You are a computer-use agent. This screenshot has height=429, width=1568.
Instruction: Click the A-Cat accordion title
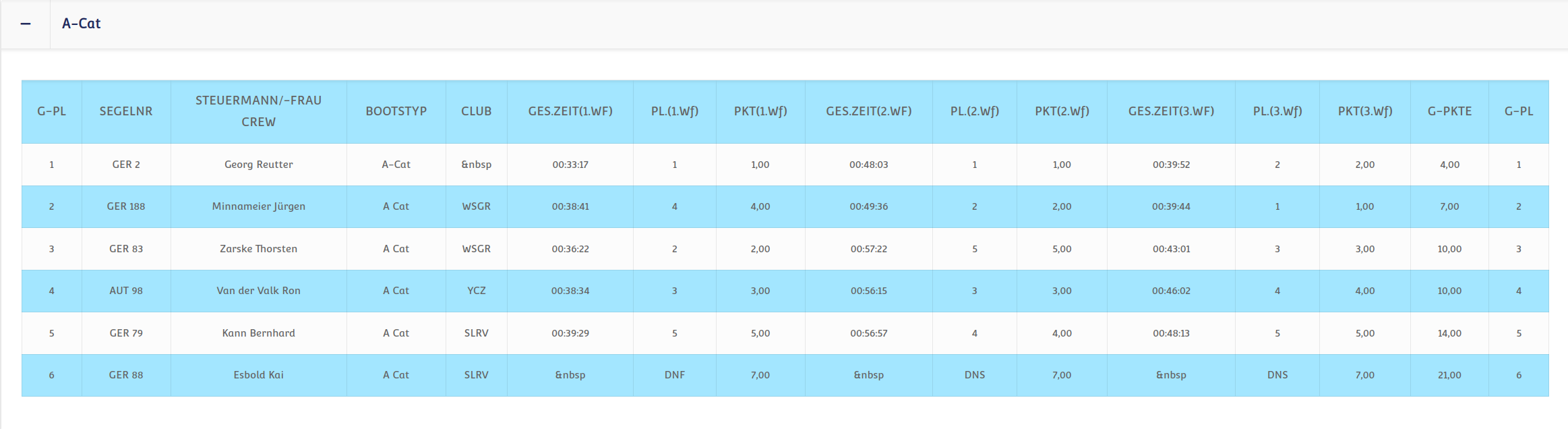[81, 24]
